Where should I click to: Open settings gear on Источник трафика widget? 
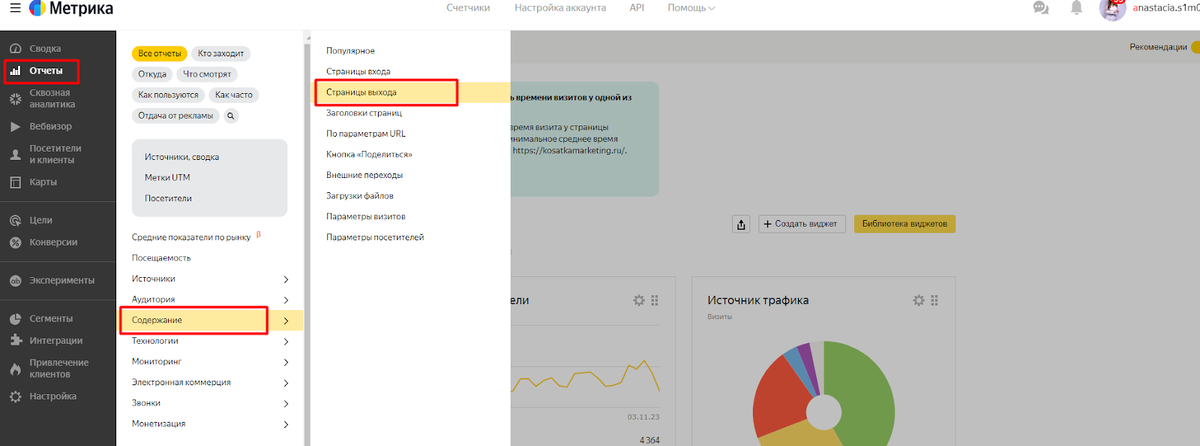tap(918, 300)
